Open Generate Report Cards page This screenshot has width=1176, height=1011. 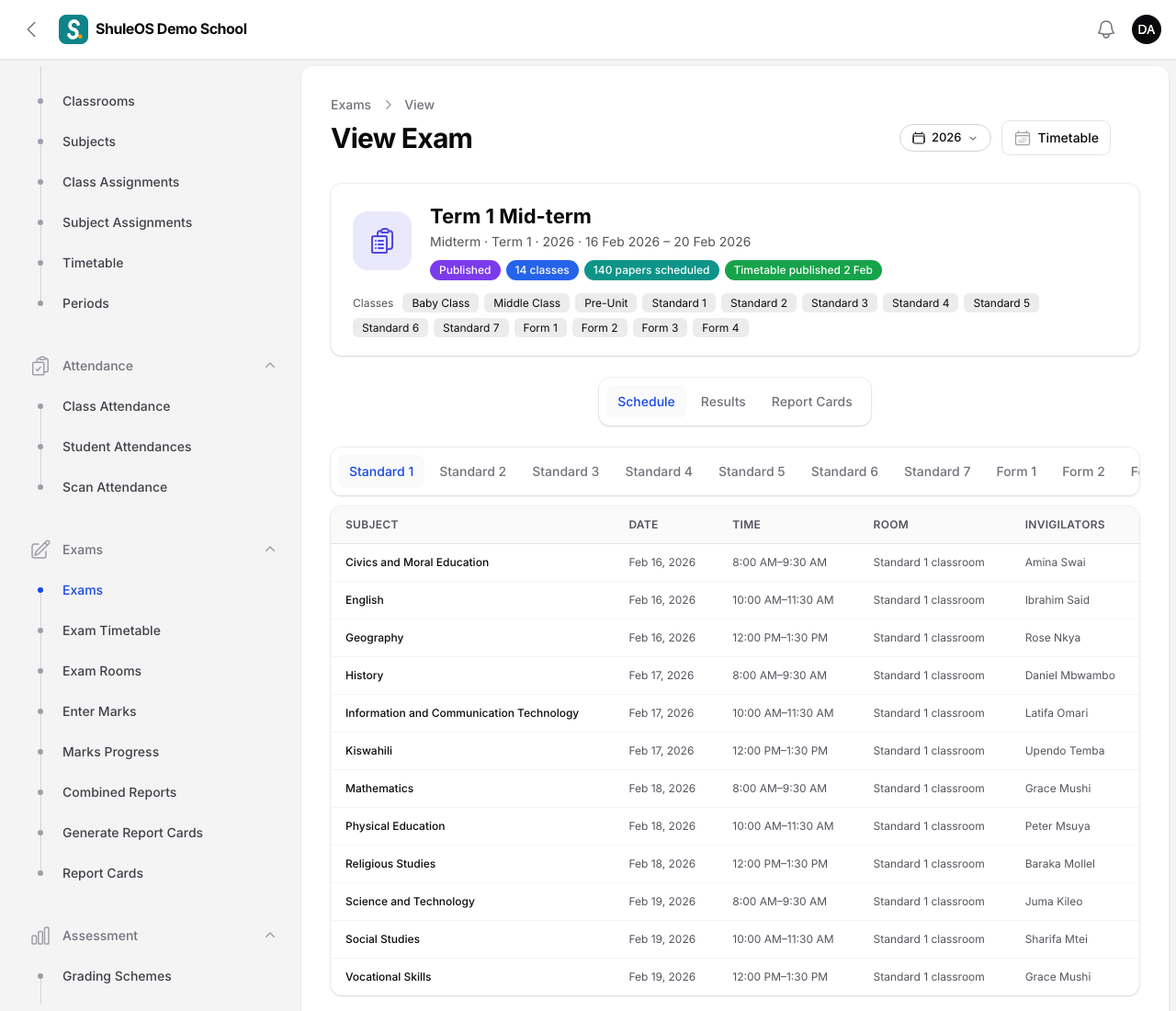132,833
